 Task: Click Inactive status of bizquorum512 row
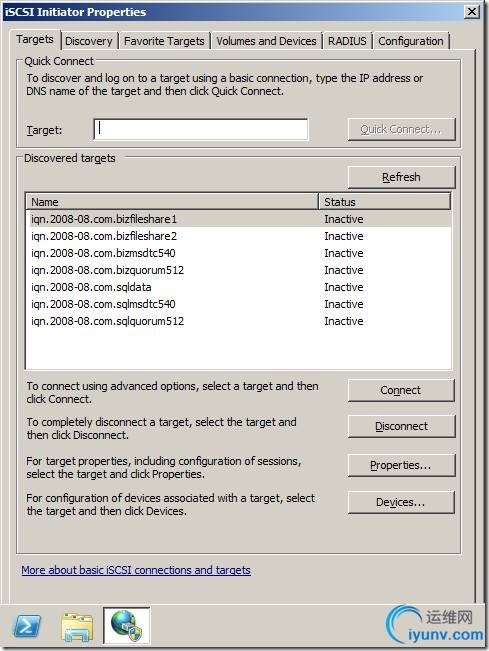tap(344, 270)
